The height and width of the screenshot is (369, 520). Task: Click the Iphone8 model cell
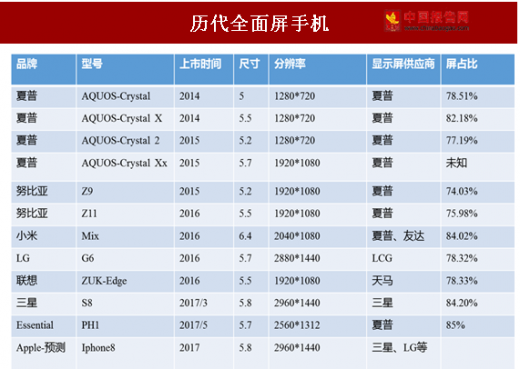tap(125, 353)
